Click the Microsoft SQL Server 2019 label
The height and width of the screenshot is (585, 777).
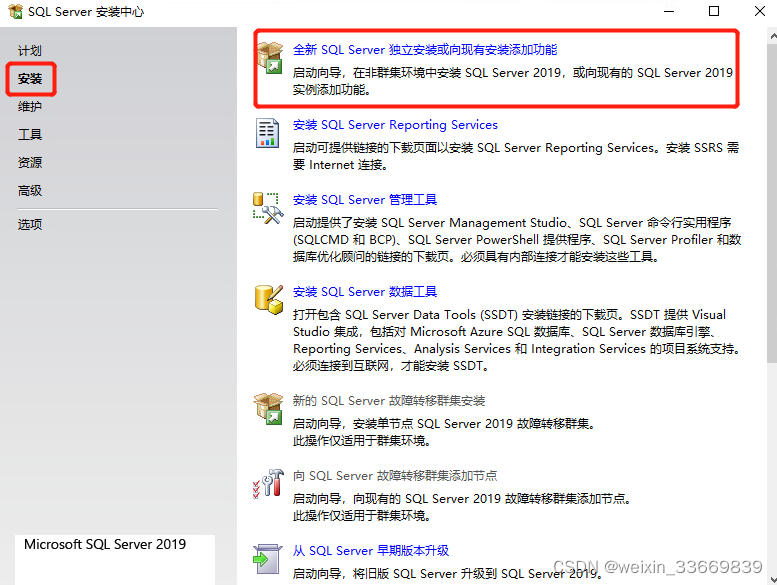(105, 544)
